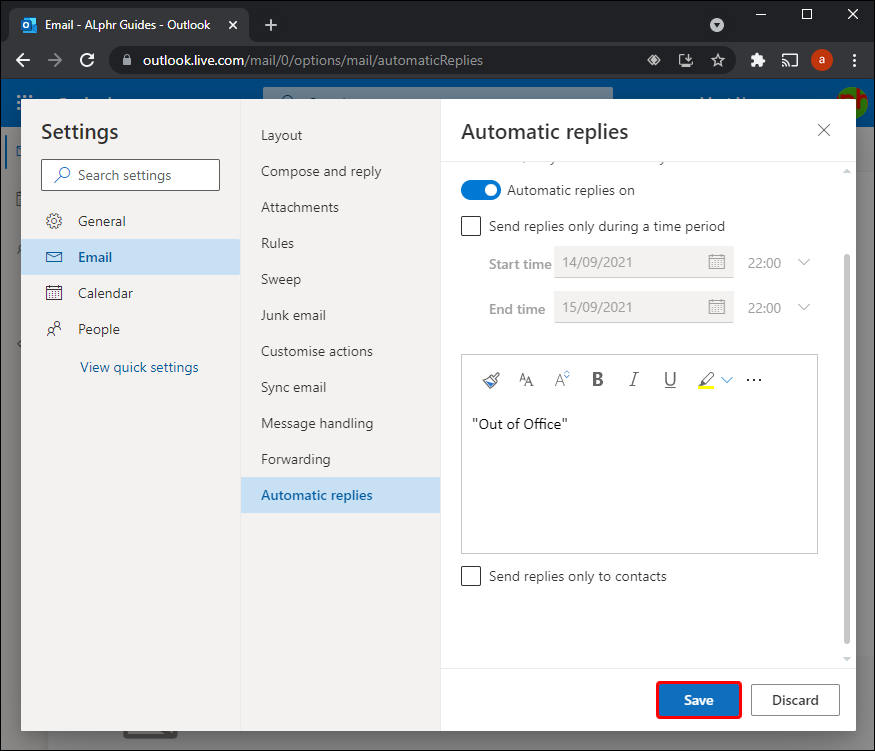Open View quick settings link
The image size is (875, 751).
(x=139, y=367)
